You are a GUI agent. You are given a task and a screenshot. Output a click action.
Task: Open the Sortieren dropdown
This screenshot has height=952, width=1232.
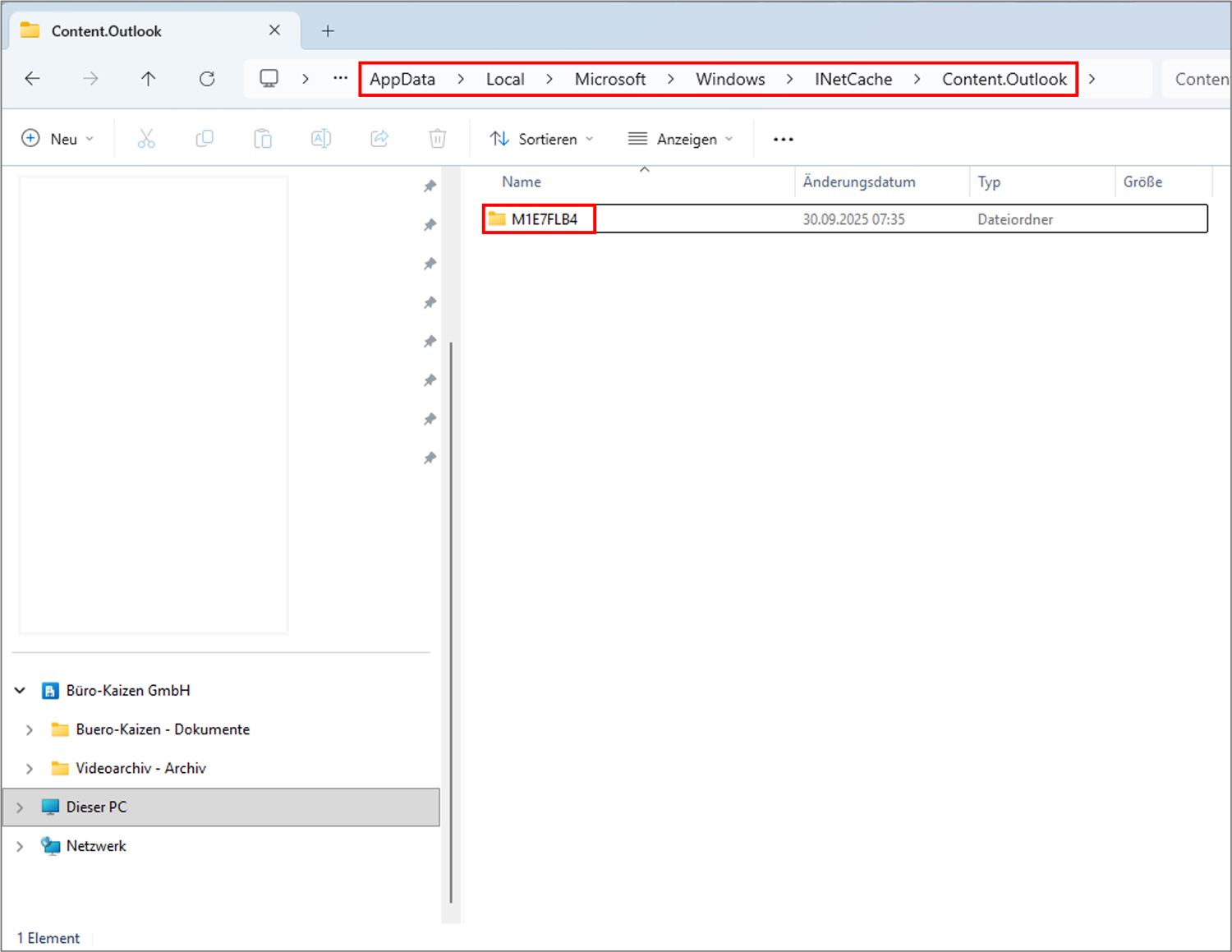[x=541, y=139]
